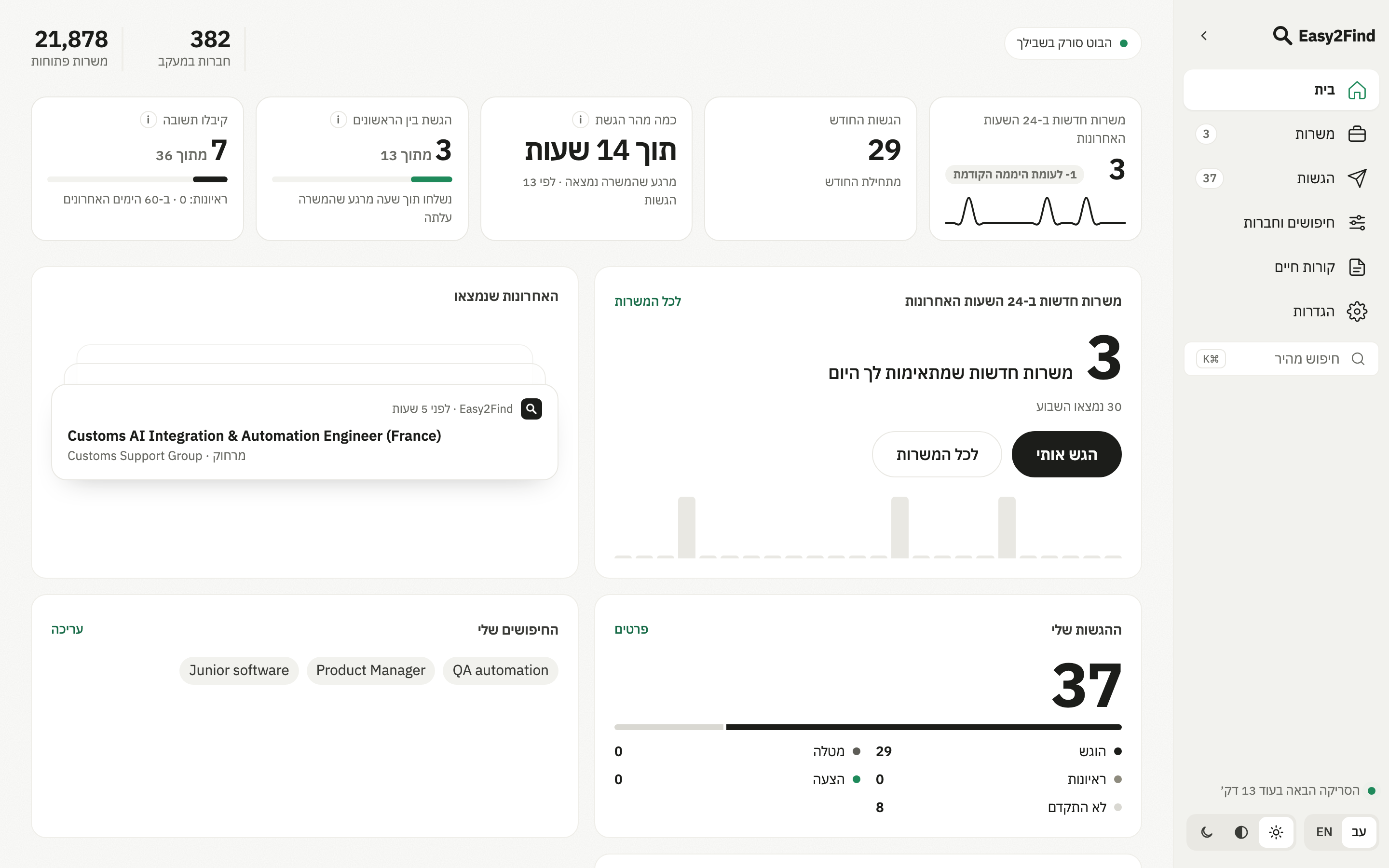This screenshot has height=868, width=1389.
Task: Click the לכל המשרות outlined button
Action: [937, 454]
